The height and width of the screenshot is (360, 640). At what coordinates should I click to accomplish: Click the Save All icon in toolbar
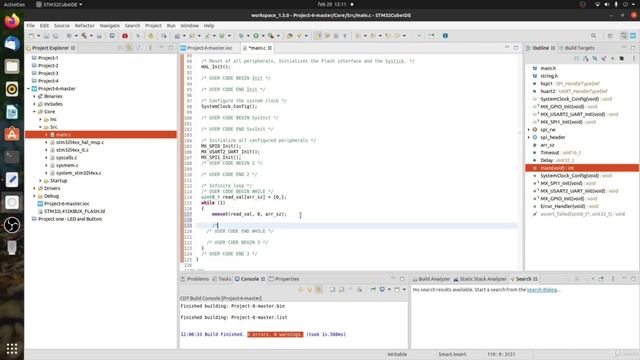56,36
